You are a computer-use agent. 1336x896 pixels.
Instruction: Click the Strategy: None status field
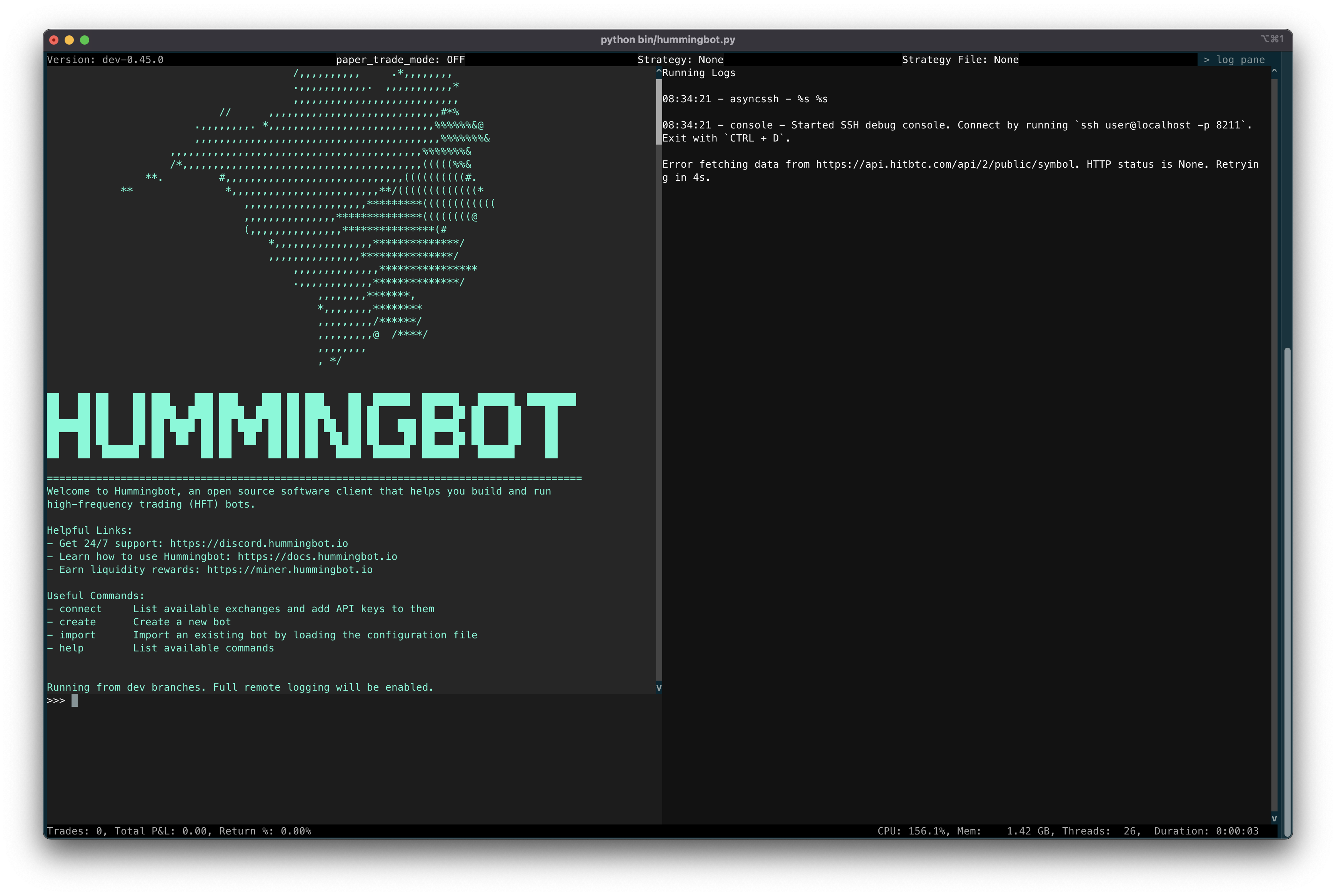[x=680, y=60]
